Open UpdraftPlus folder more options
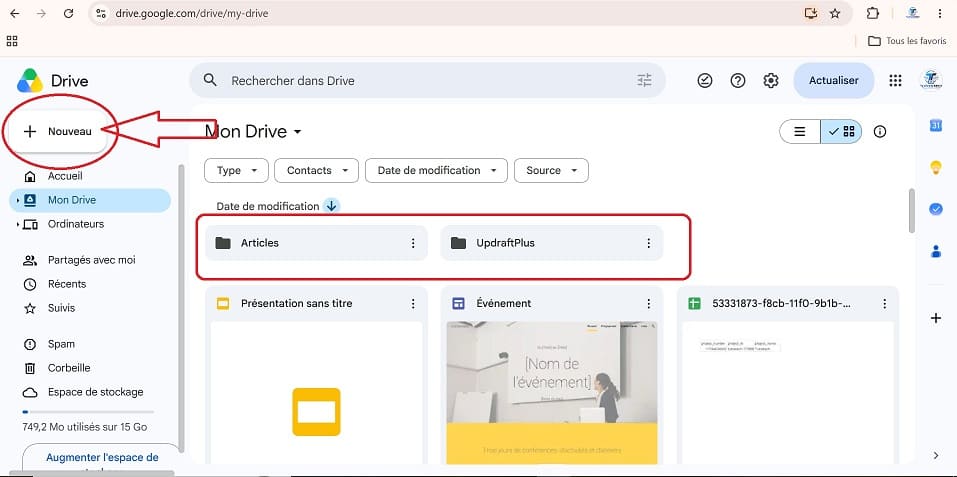 point(649,243)
